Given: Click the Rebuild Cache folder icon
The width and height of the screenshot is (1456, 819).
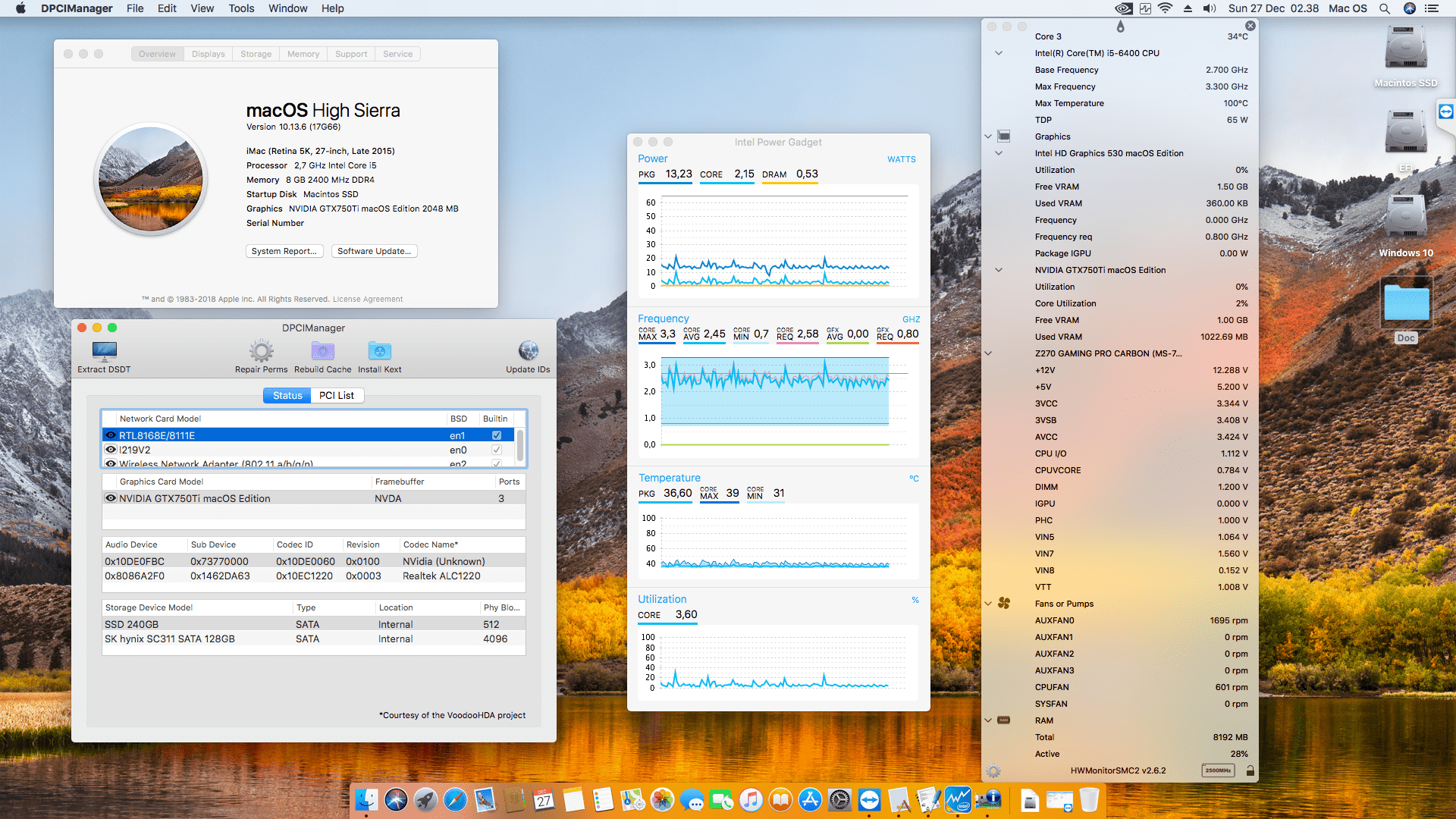Looking at the screenshot, I should point(323,351).
